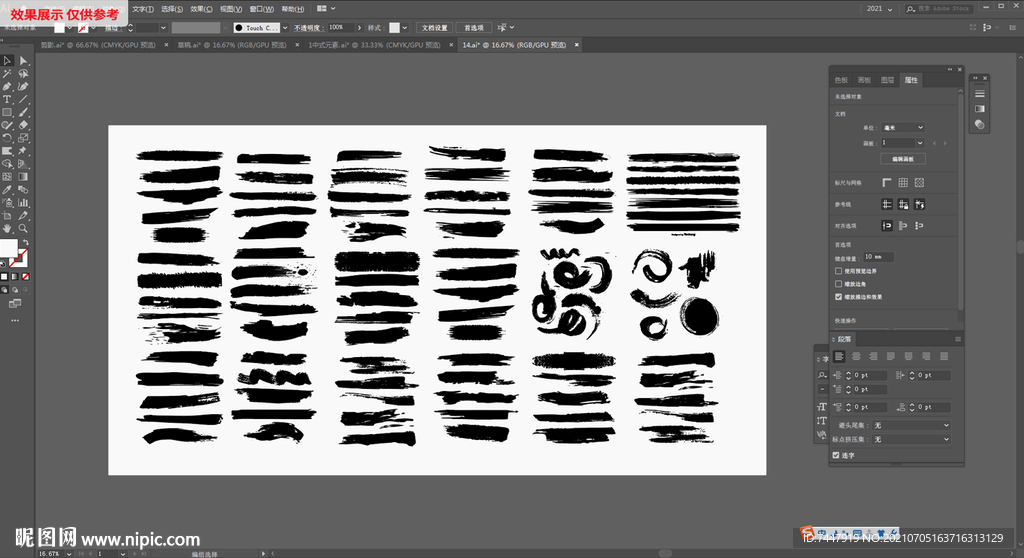The width and height of the screenshot is (1024, 558).
Task: Open the Touch C... brush definition dropdown
Action: point(285,28)
